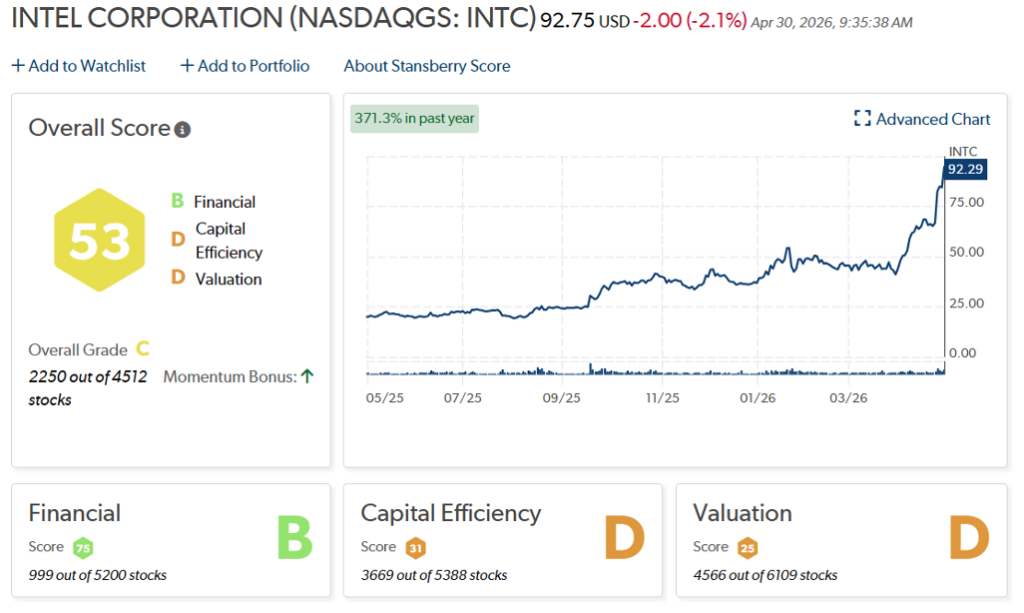Click the Financial score 75 hexagon badge
This screenshot has height=613, width=1024.
coord(83,548)
